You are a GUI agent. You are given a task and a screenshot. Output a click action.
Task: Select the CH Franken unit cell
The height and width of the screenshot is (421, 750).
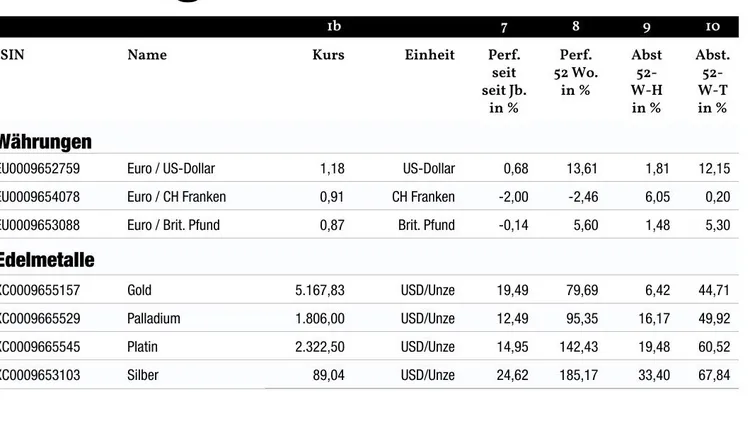pos(423,197)
